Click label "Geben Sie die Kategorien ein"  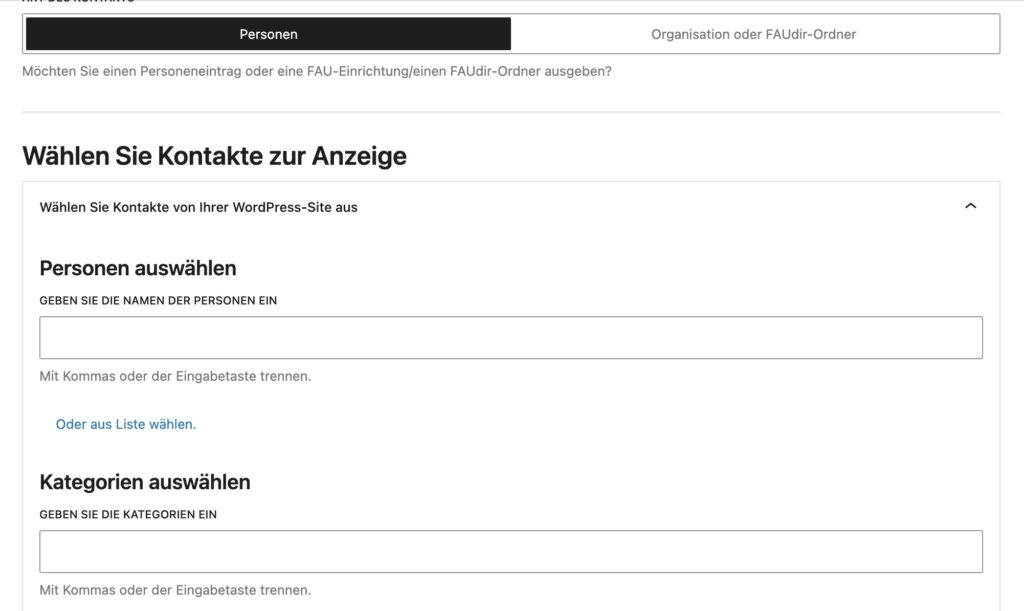128,514
